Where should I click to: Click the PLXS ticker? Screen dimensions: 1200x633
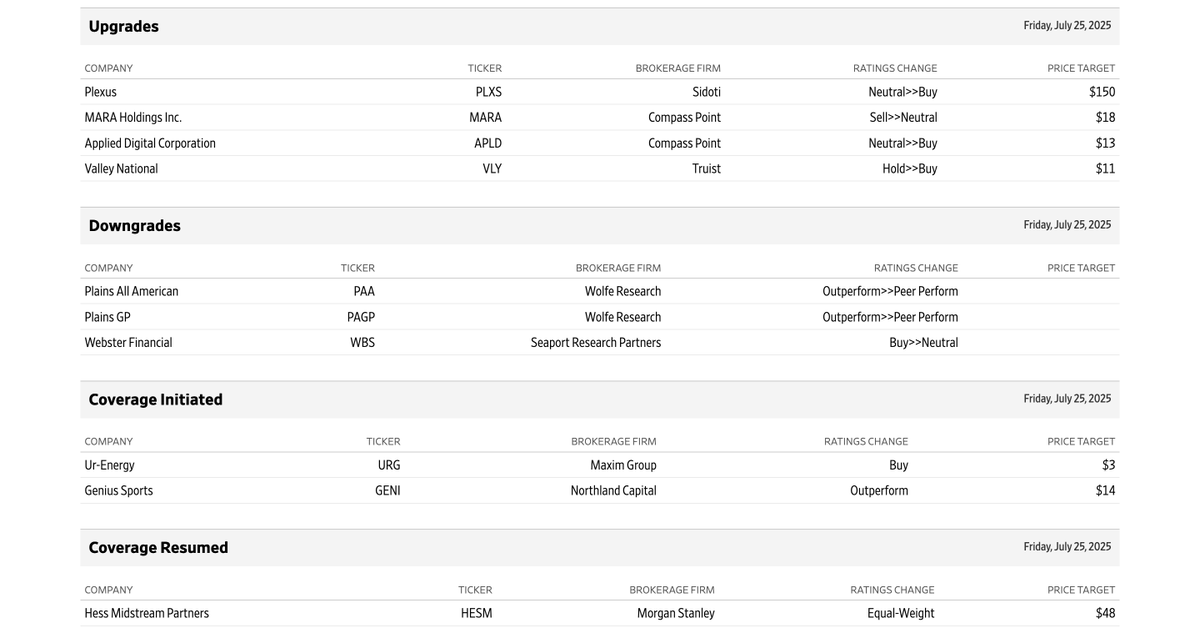coord(489,92)
